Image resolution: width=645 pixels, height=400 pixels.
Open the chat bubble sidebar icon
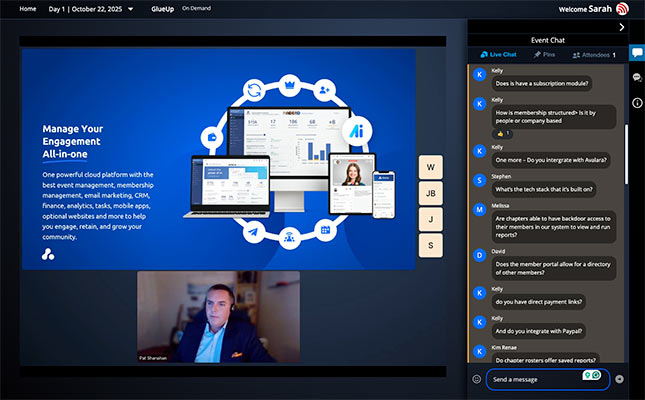(x=637, y=53)
